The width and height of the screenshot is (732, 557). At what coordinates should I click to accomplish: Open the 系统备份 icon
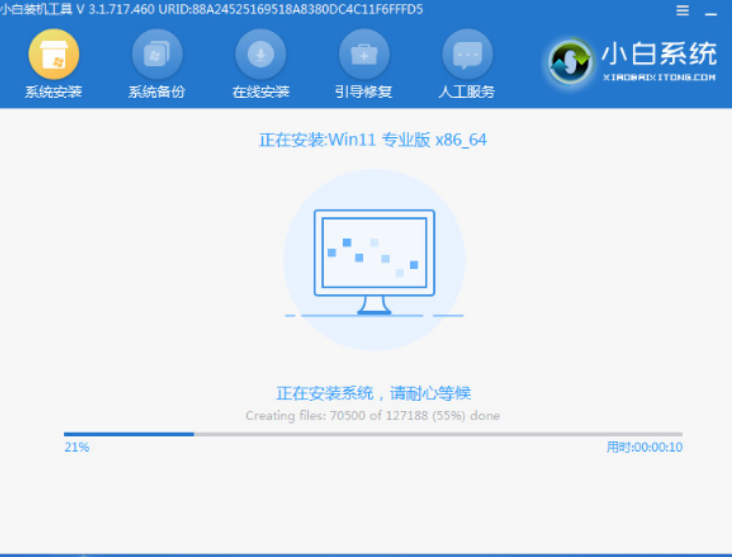pos(157,54)
